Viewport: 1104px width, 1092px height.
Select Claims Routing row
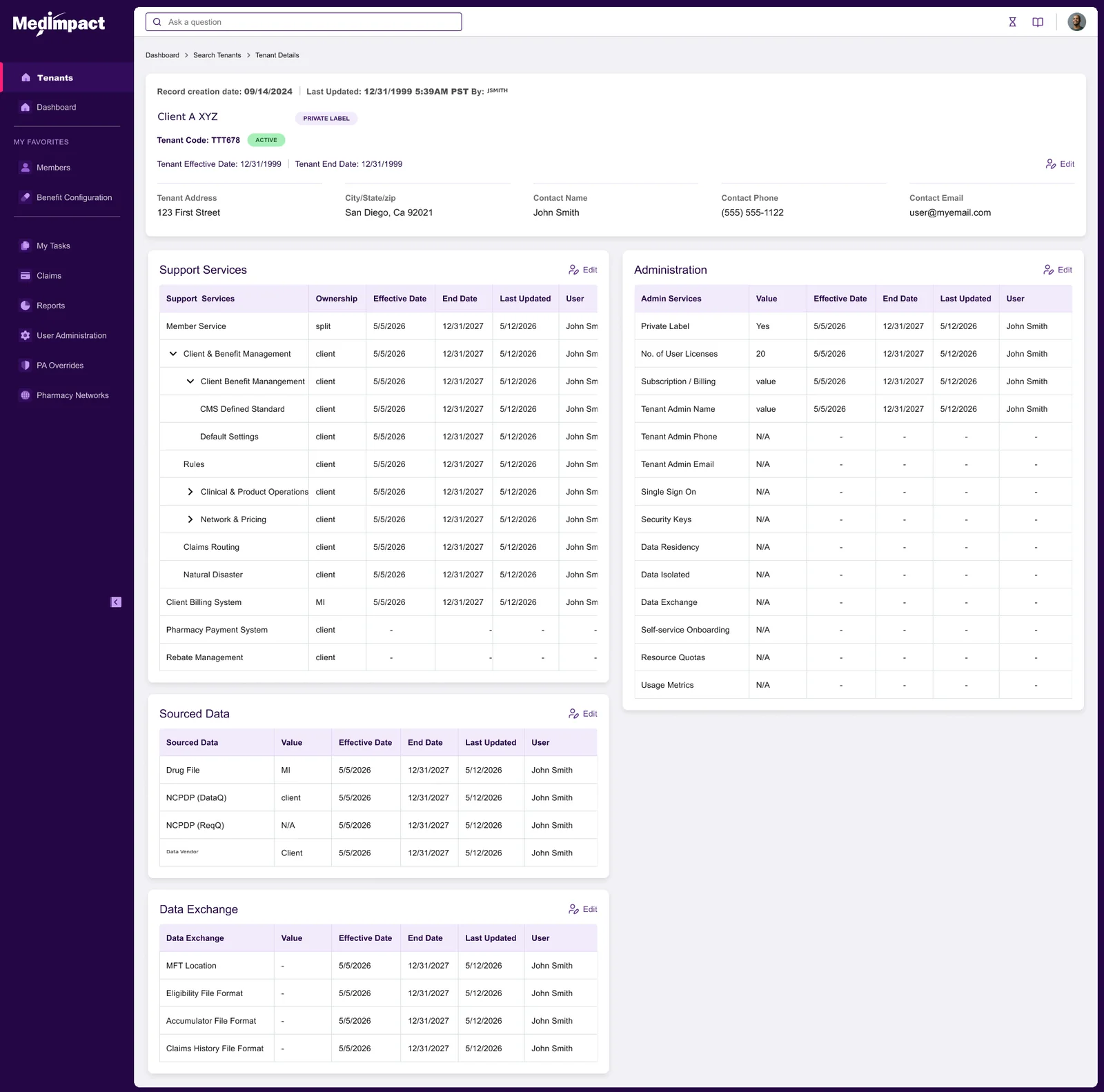pos(378,547)
